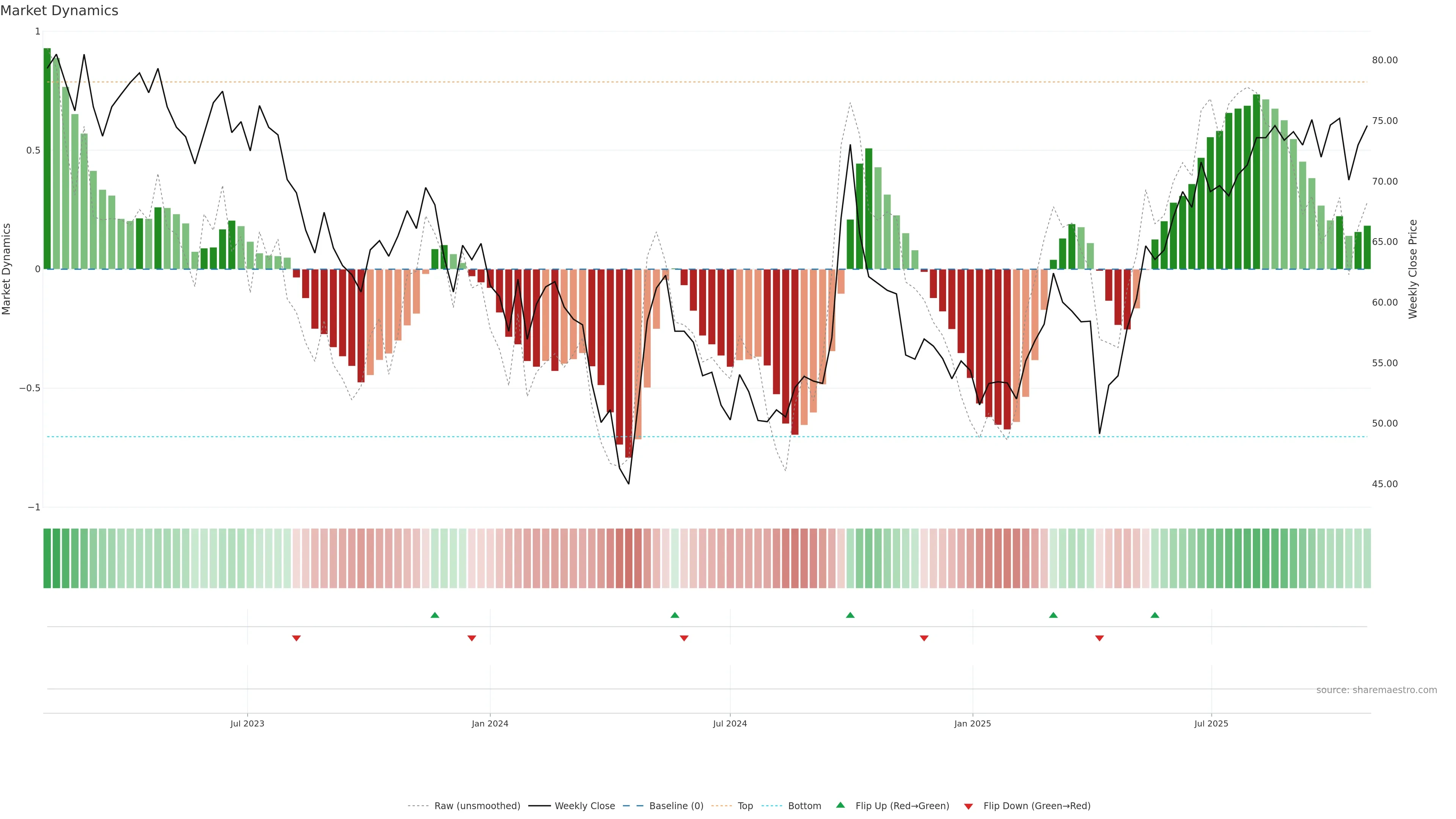Viewport: 1456px width, 819px height.
Task: Click the Jan 2025 x-axis label
Action: [x=972, y=723]
